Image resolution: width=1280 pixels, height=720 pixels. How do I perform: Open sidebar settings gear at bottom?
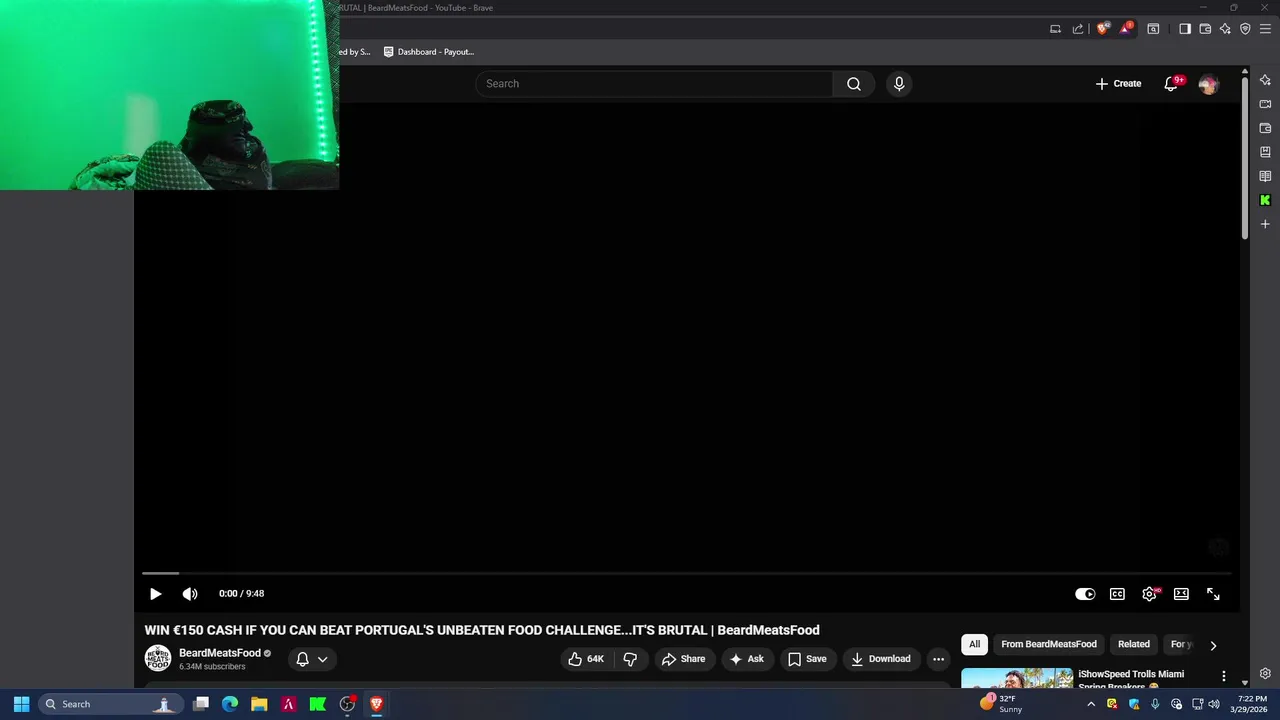tap(1265, 674)
